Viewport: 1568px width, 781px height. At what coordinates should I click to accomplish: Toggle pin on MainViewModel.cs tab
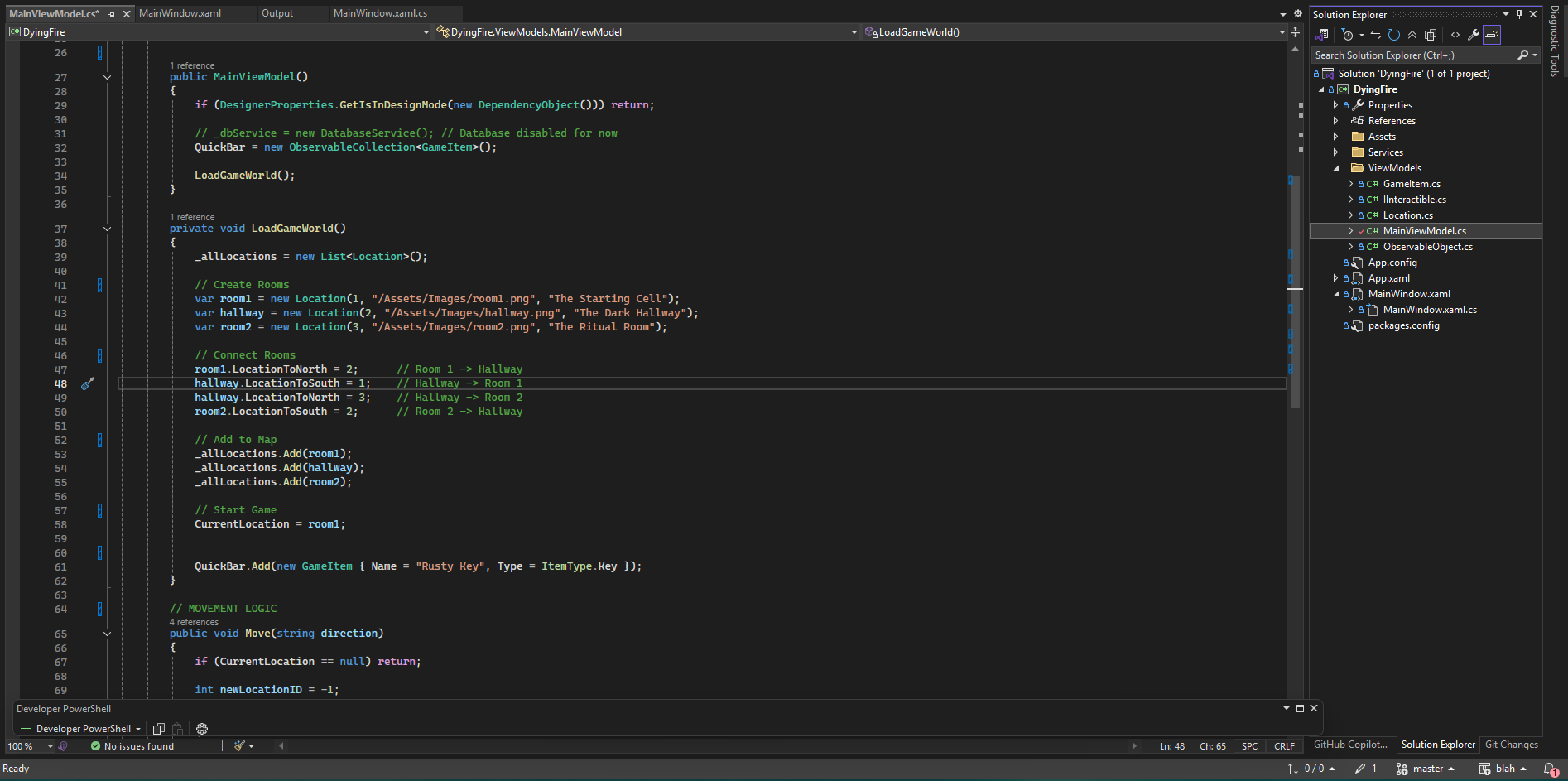point(112,14)
